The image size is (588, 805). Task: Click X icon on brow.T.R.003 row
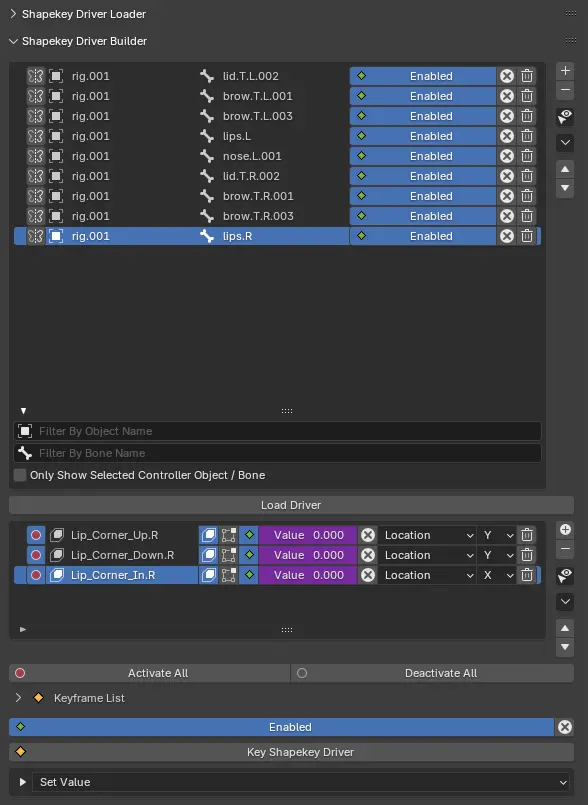(x=507, y=216)
